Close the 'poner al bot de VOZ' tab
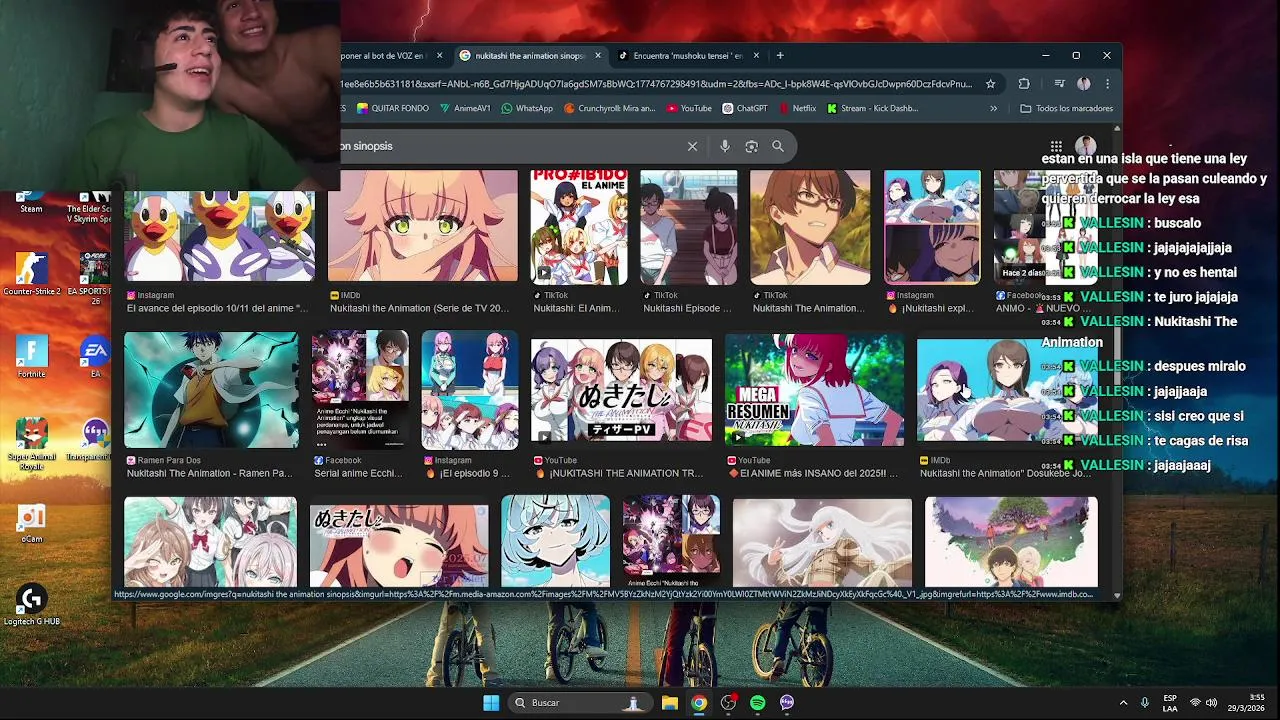This screenshot has height=720, width=1280. tap(439, 56)
